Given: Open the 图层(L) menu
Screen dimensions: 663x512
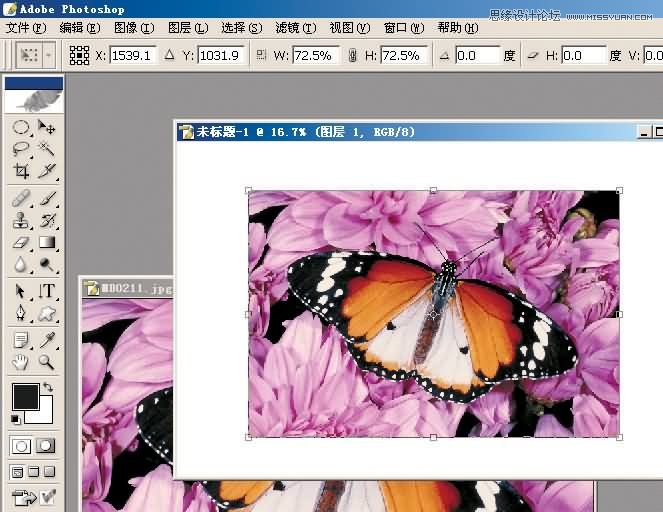Looking at the screenshot, I should pos(188,28).
